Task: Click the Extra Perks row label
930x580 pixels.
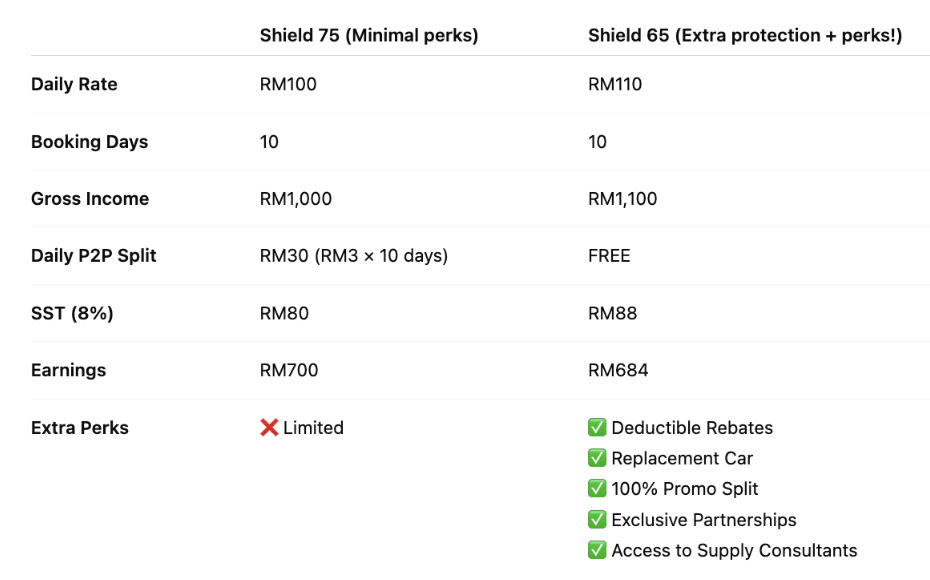Action: (x=80, y=428)
